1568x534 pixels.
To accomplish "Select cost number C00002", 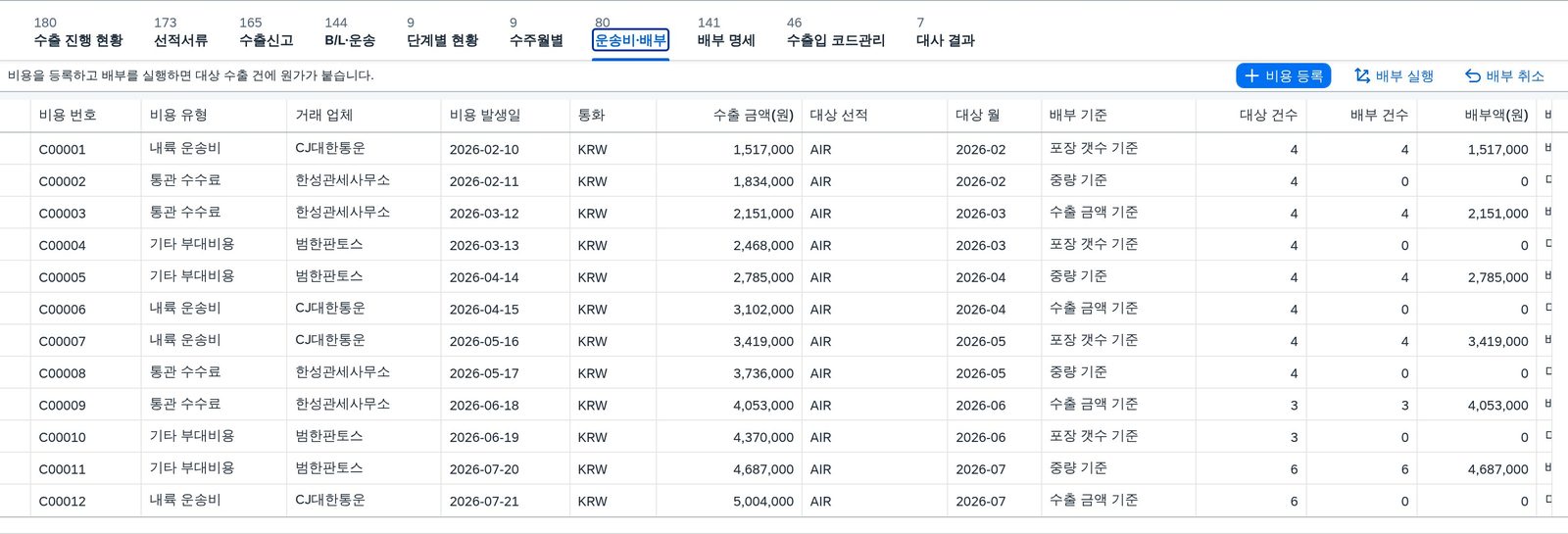I will [62, 181].
